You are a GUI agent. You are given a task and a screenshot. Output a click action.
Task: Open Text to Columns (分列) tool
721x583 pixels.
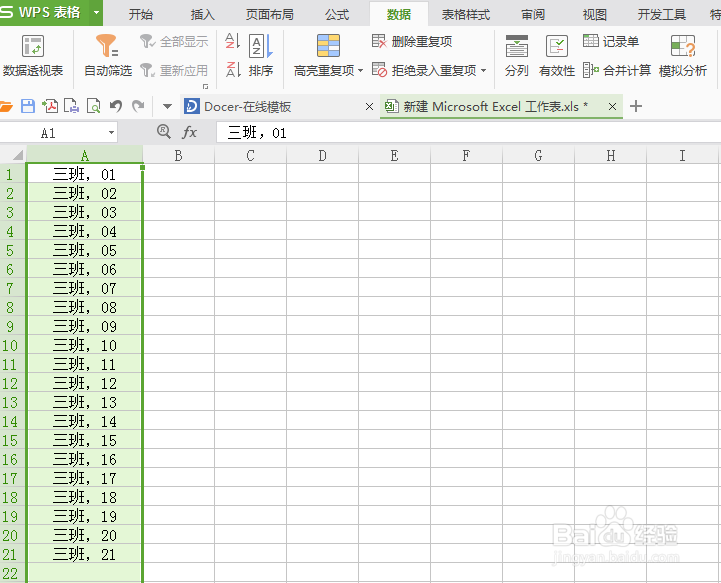point(516,55)
